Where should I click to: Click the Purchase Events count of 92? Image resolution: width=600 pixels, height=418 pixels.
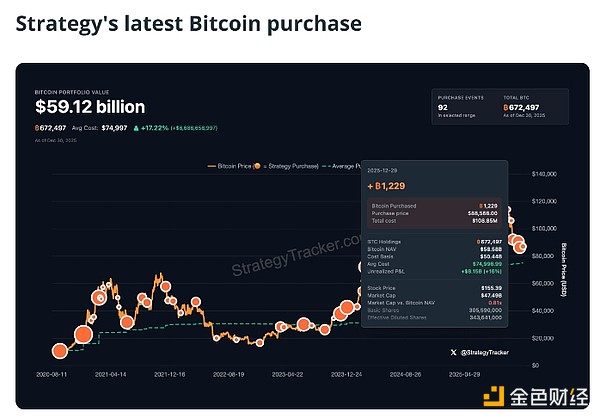coord(443,106)
